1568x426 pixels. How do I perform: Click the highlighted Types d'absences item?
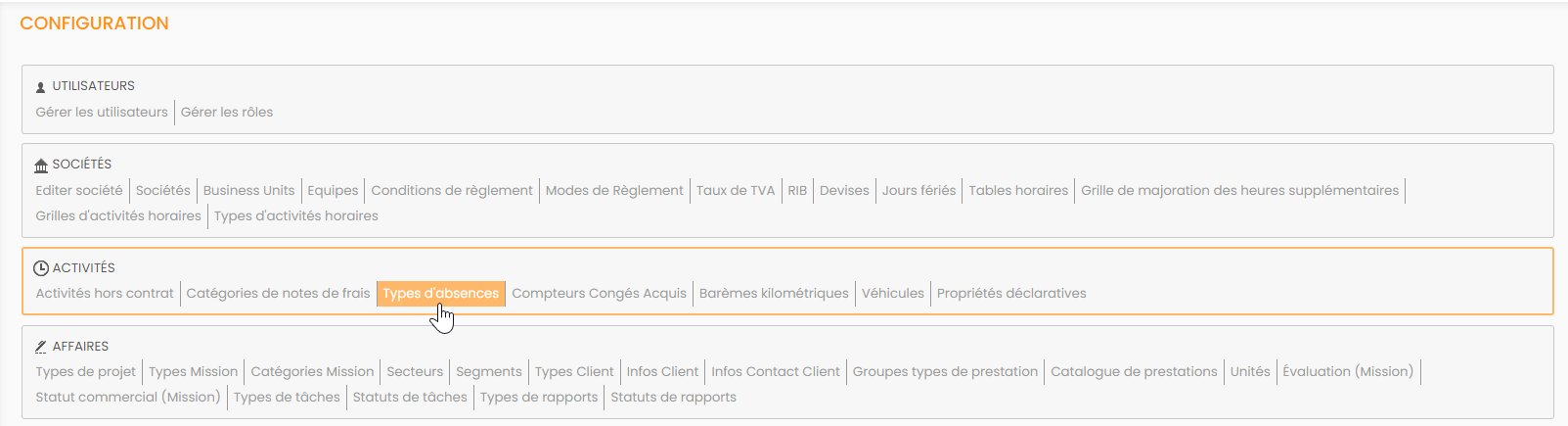pyautogui.click(x=440, y=294)
